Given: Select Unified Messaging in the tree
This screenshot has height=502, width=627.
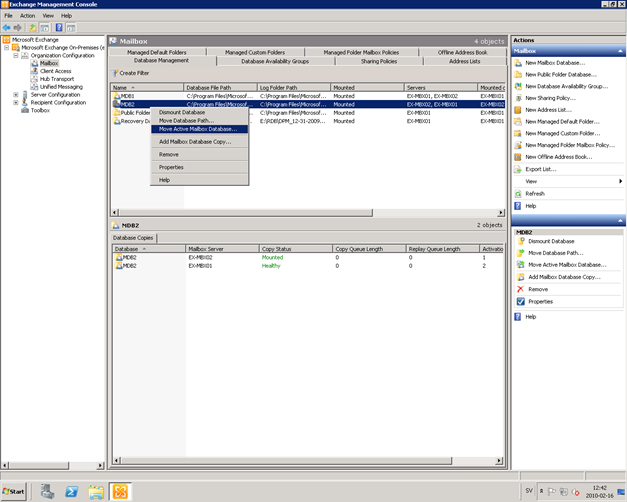Looking at the screenshot, I should click(61, 87).
